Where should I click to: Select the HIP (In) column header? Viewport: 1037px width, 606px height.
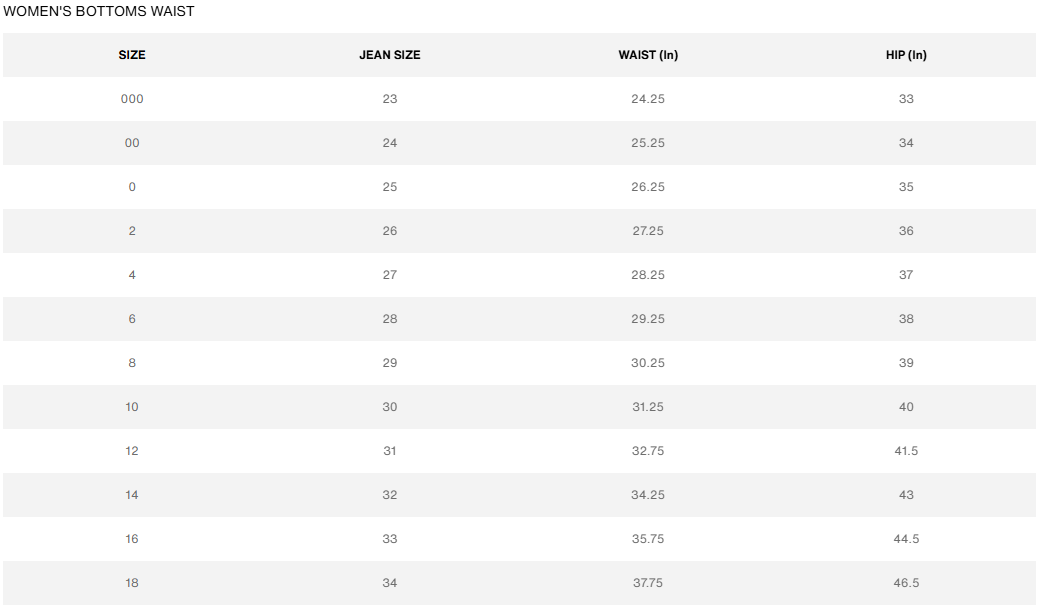click(x=906, y=55)
